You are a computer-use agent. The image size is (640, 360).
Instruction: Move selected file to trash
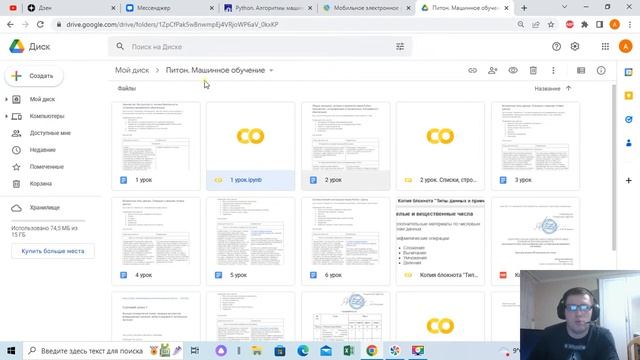pos(533,71)
